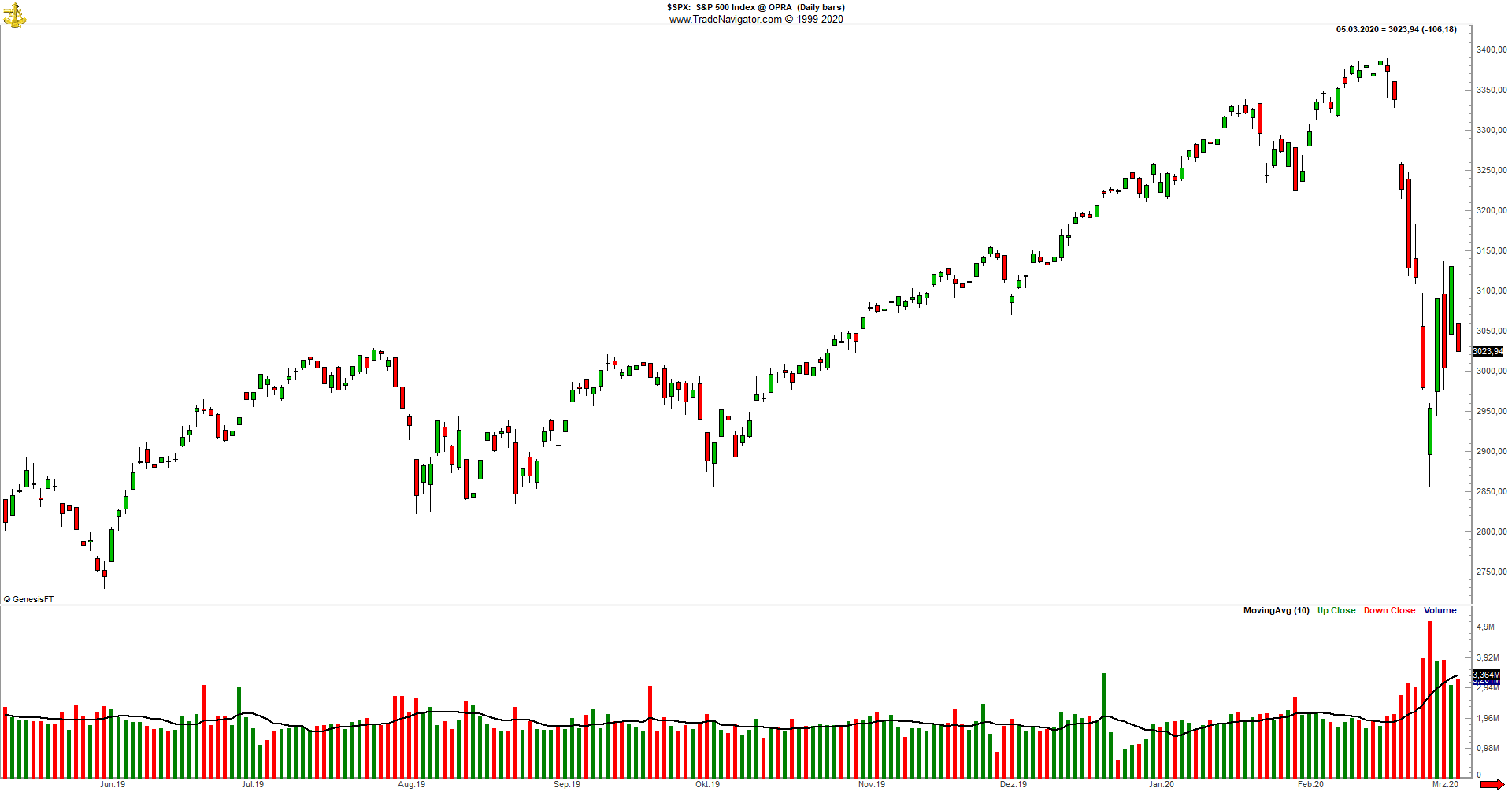Click the Aug.19 date axis label

pyautogui.click(x=411, y=784)
